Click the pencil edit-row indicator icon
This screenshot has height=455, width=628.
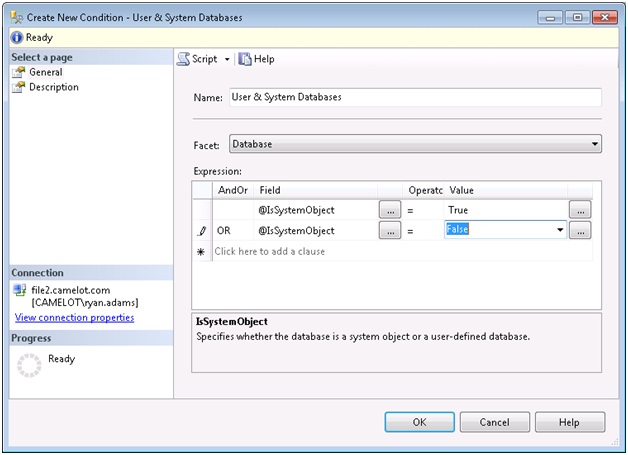(x=203, y=231)
